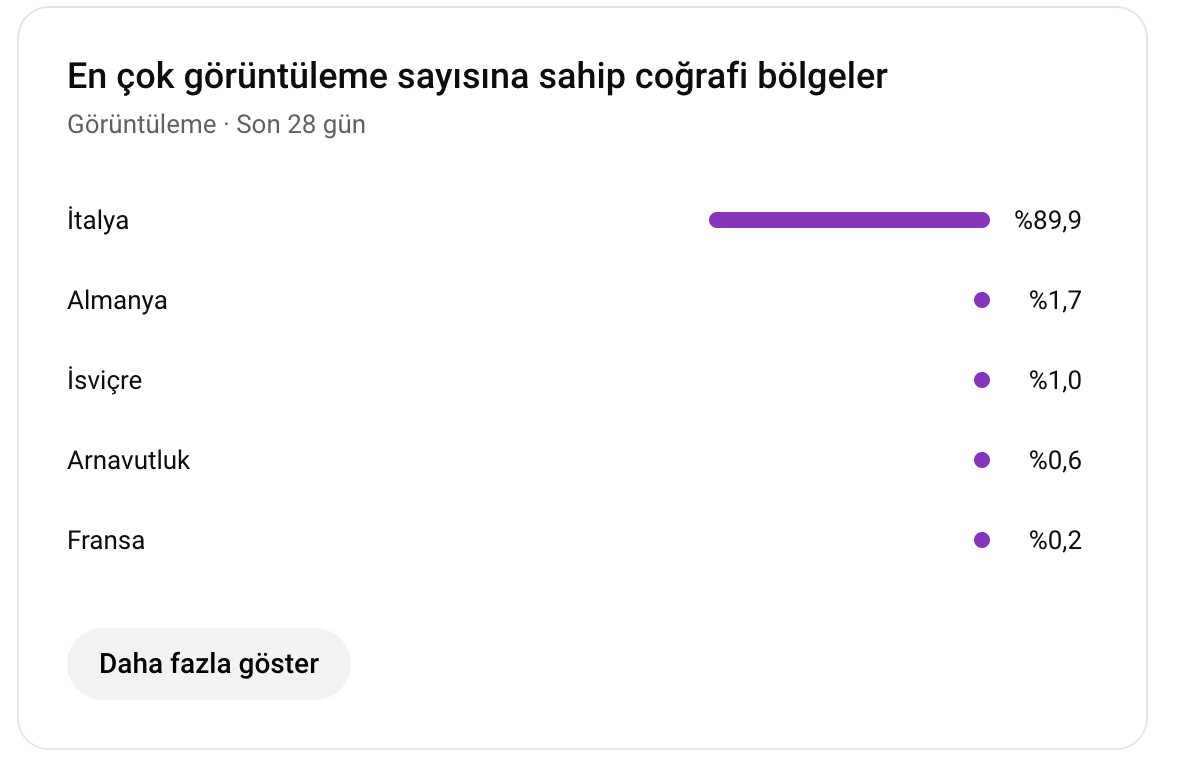This screenshot has width=1178, height=770.
Task: Select the %0,6 percentage value
Action: pos(1055,460)
